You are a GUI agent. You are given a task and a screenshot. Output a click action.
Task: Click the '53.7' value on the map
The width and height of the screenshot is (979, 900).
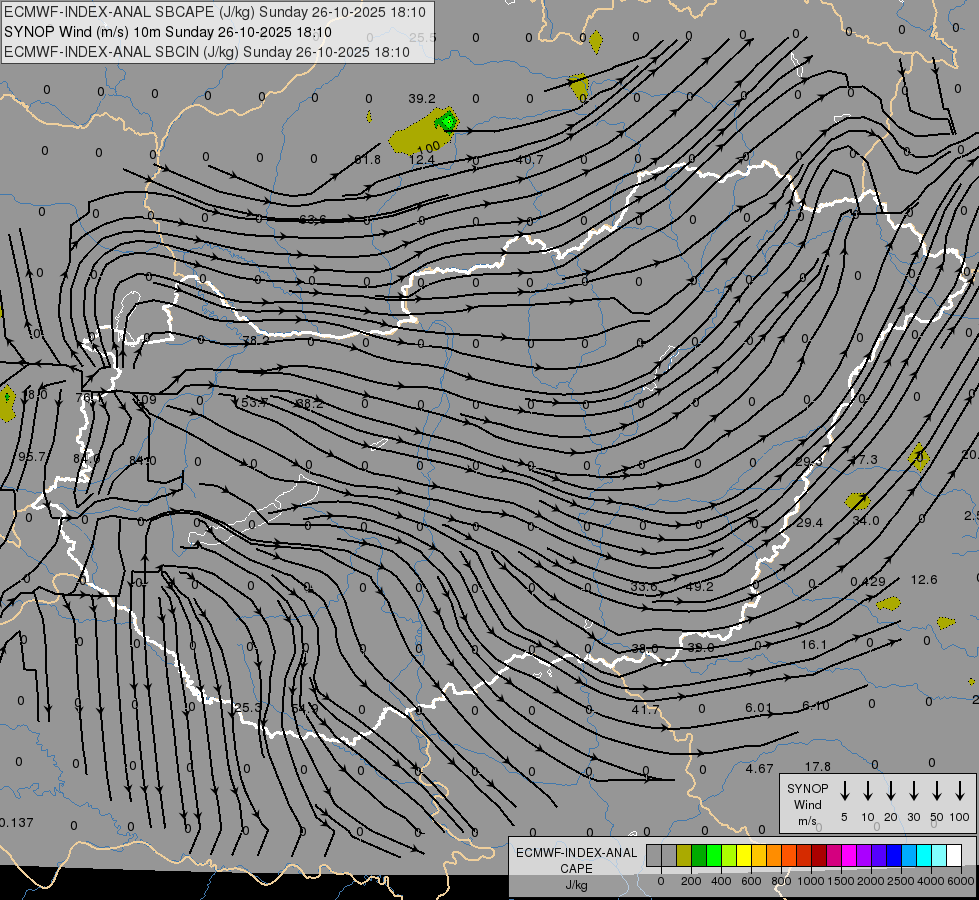point(253,403)
